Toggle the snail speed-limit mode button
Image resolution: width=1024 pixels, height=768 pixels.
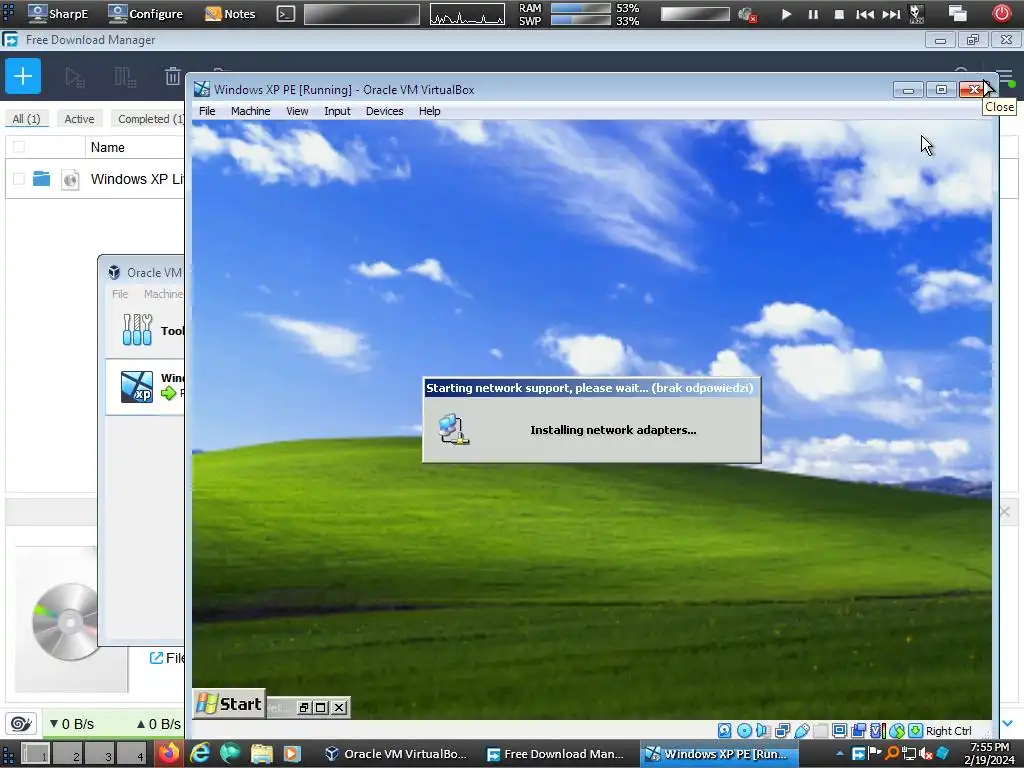coord(22,724)
